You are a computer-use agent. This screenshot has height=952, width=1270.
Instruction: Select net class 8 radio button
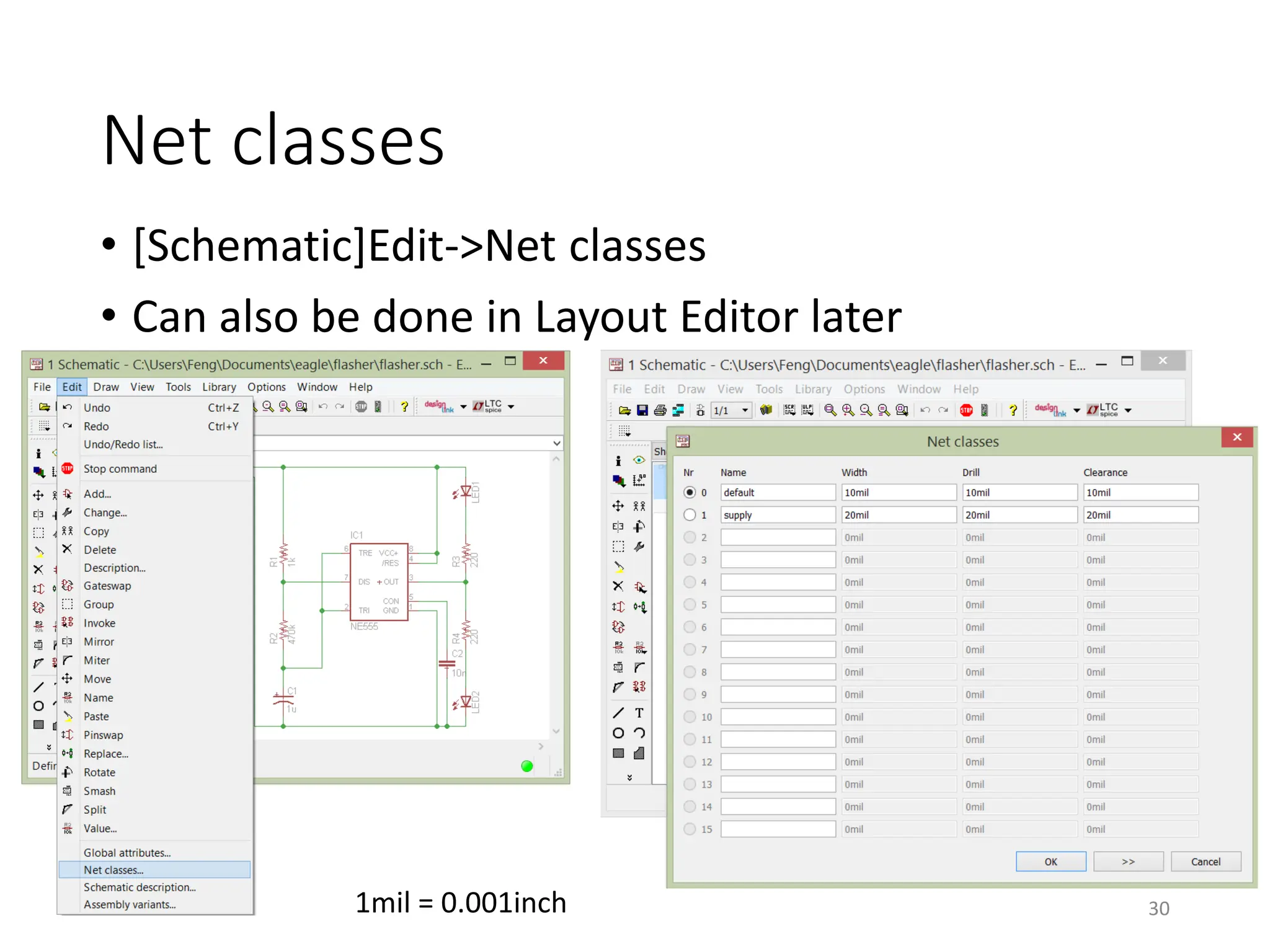pyautogui.click(x=690, y=671)
